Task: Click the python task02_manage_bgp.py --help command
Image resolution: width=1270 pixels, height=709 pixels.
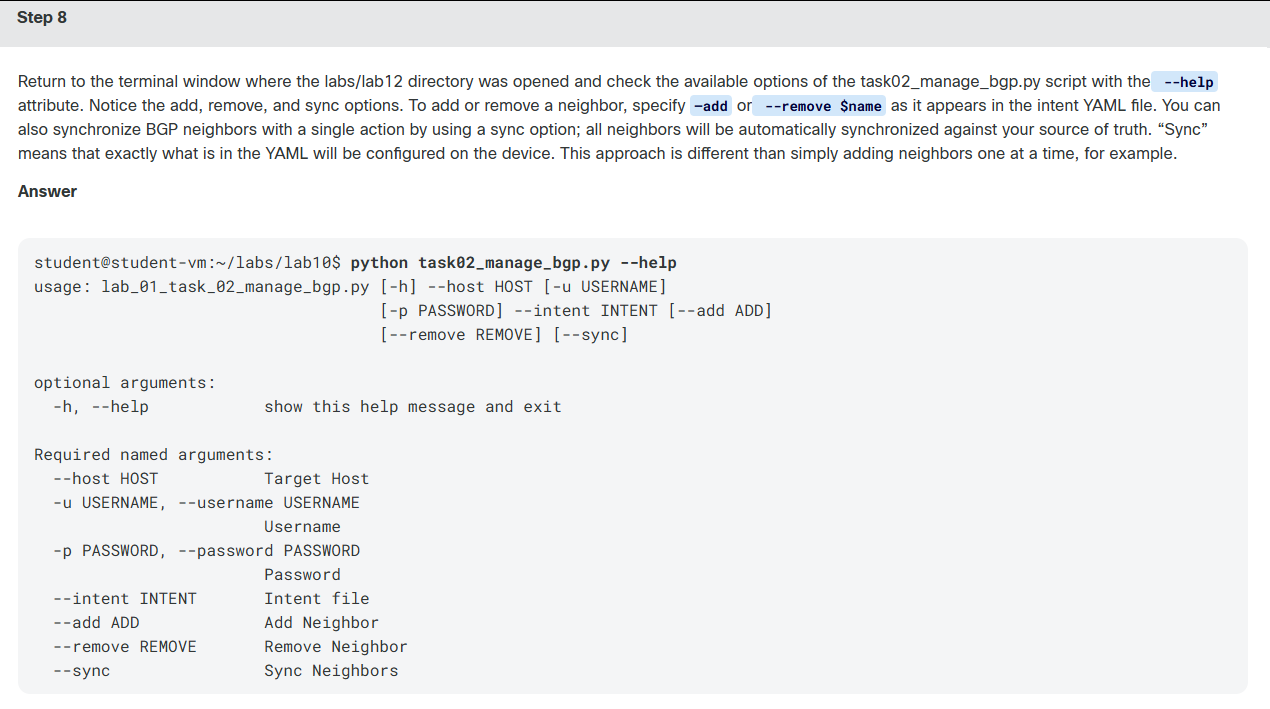Action: (x=513, y=263)
